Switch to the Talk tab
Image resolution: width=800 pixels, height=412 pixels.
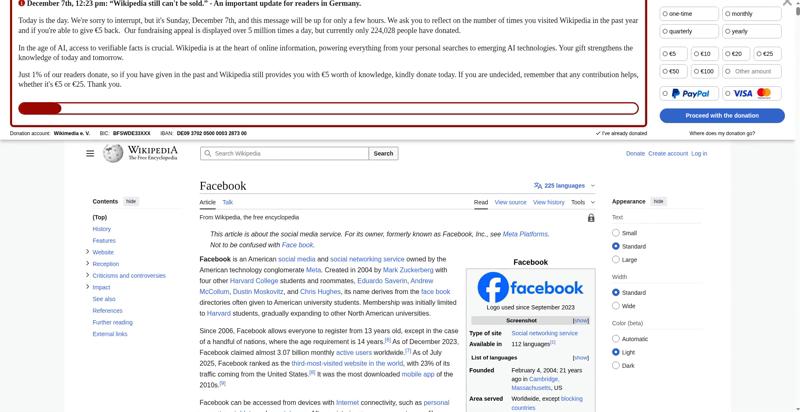[x=228, y=202]
